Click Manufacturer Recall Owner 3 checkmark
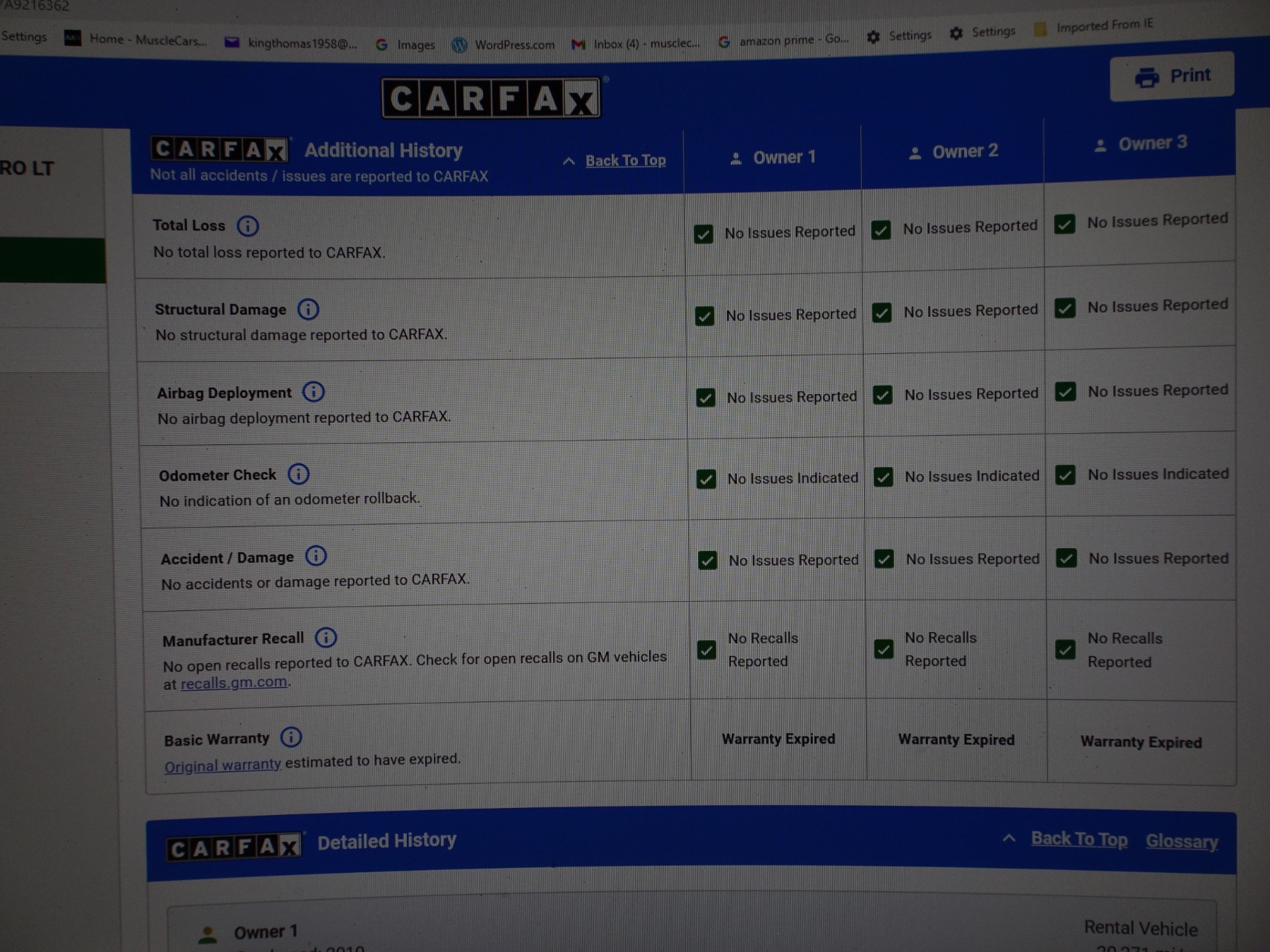 pos(1065,650)
